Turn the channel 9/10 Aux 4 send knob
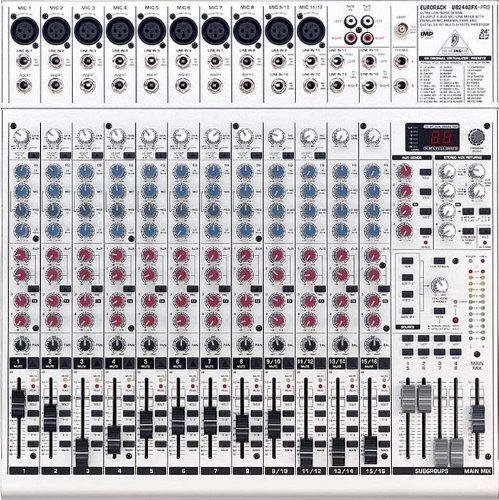The image size is (499, 500). click(277, 320)
